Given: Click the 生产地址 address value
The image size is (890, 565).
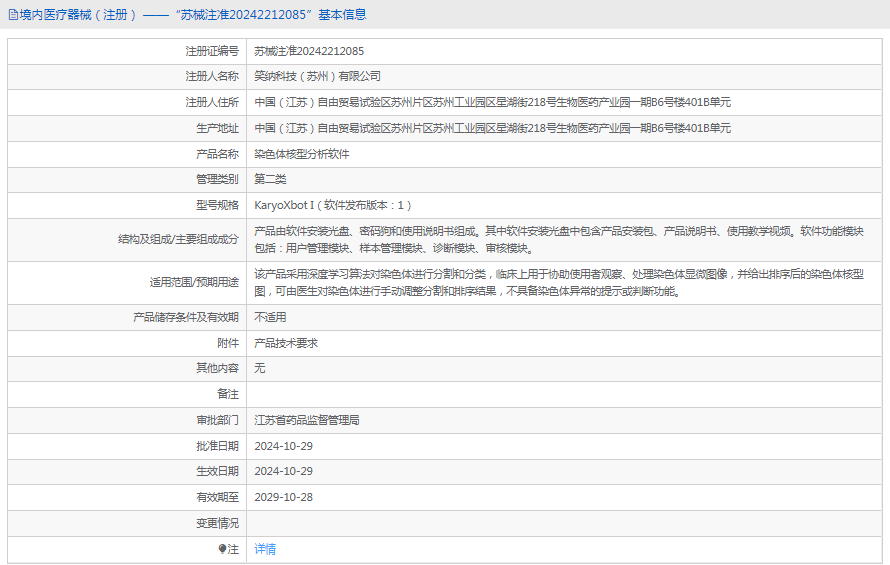Looking at the screenshot, I should click(x=493, y=128).
